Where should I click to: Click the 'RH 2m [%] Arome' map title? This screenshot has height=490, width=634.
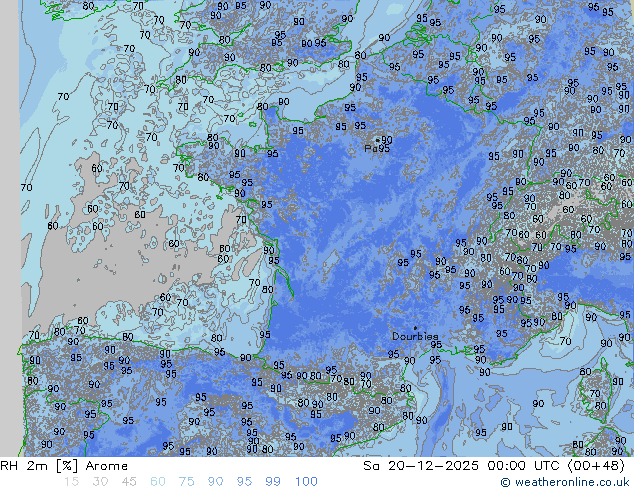tap(64, 466)
